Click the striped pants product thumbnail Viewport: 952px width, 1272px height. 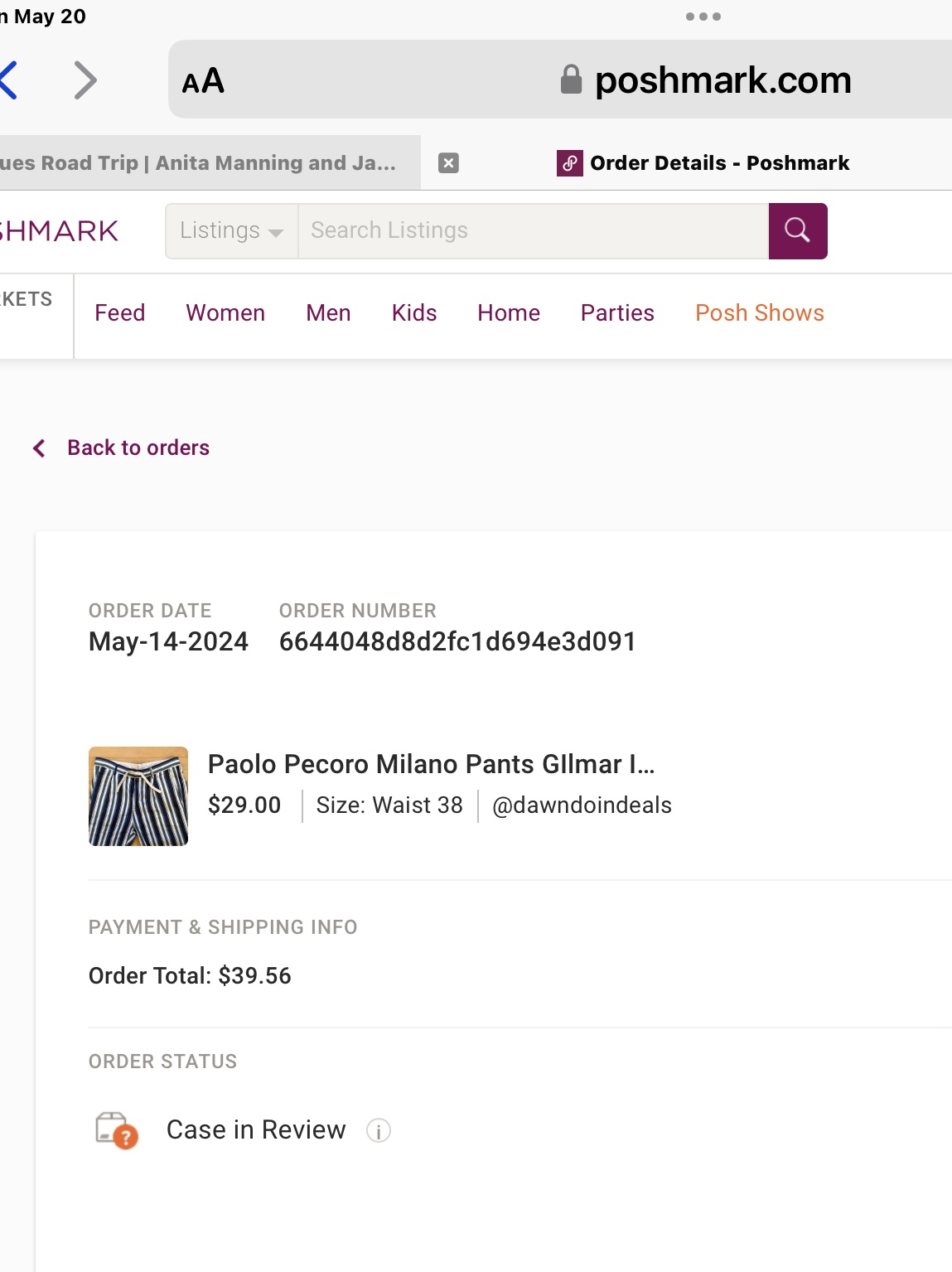tap(138, 795)
